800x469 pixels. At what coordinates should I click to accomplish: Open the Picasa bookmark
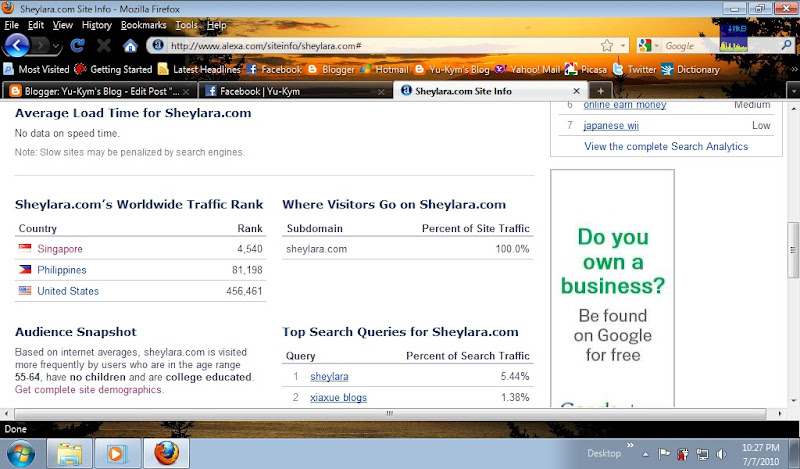tap(586, 69)
